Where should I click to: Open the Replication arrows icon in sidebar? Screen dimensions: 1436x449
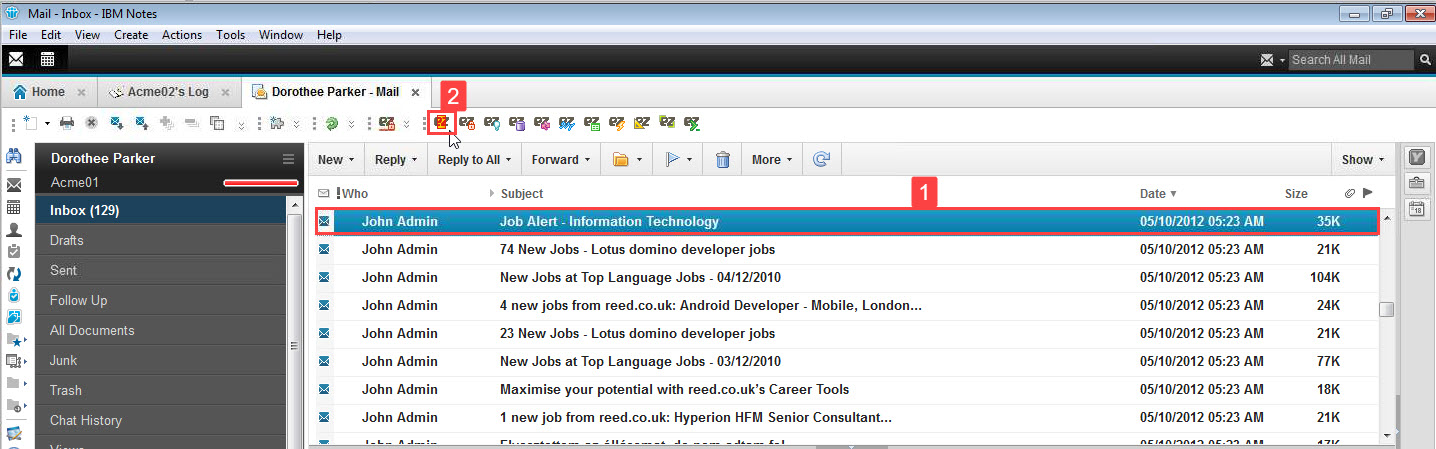[x=14, y=273]
